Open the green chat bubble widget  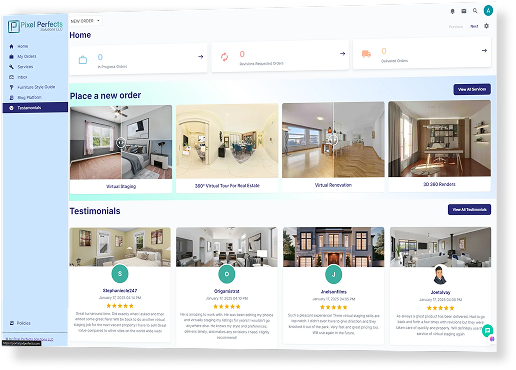click(487, 330)
